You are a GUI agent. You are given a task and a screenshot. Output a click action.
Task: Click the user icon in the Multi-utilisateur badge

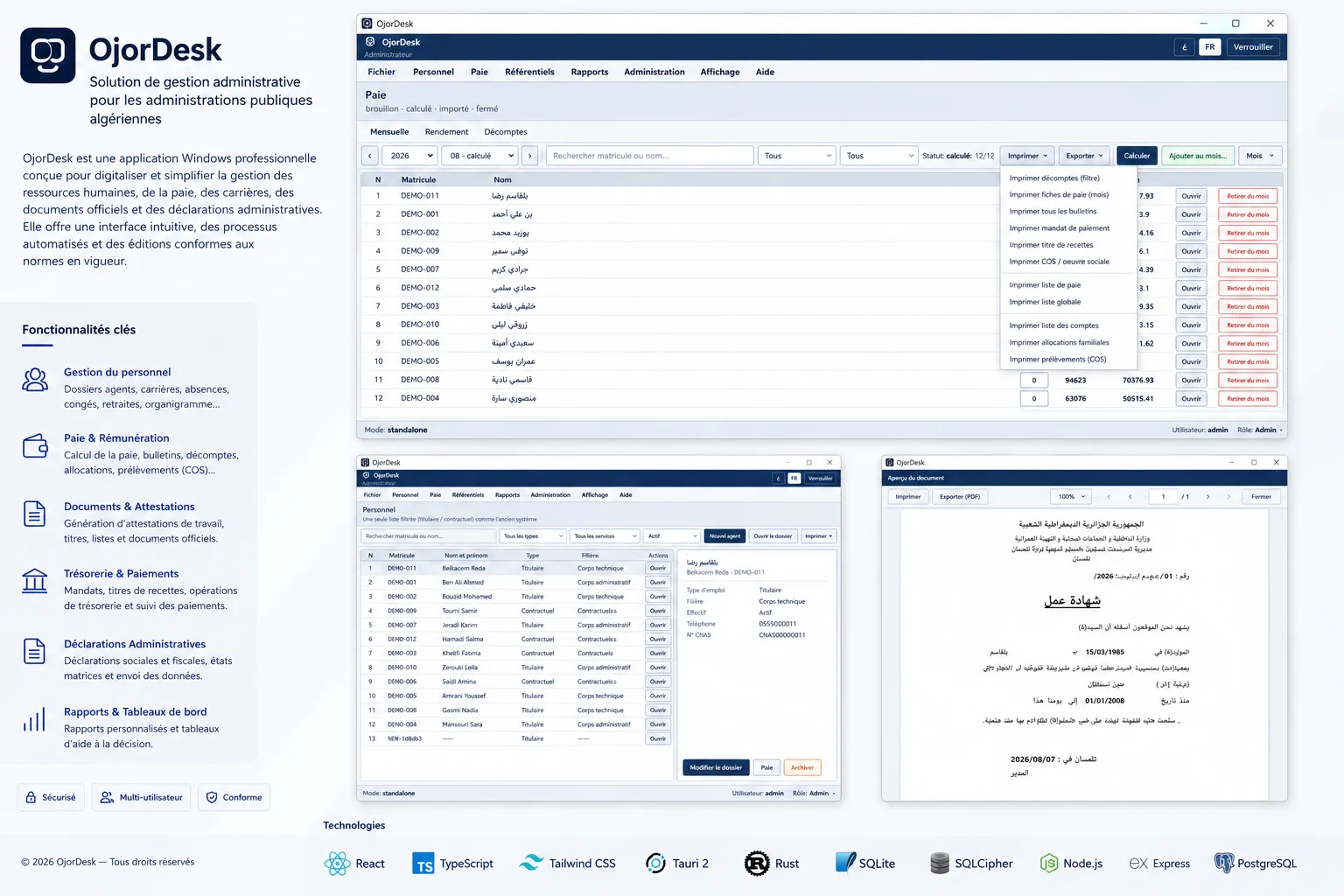coord(107,797)
